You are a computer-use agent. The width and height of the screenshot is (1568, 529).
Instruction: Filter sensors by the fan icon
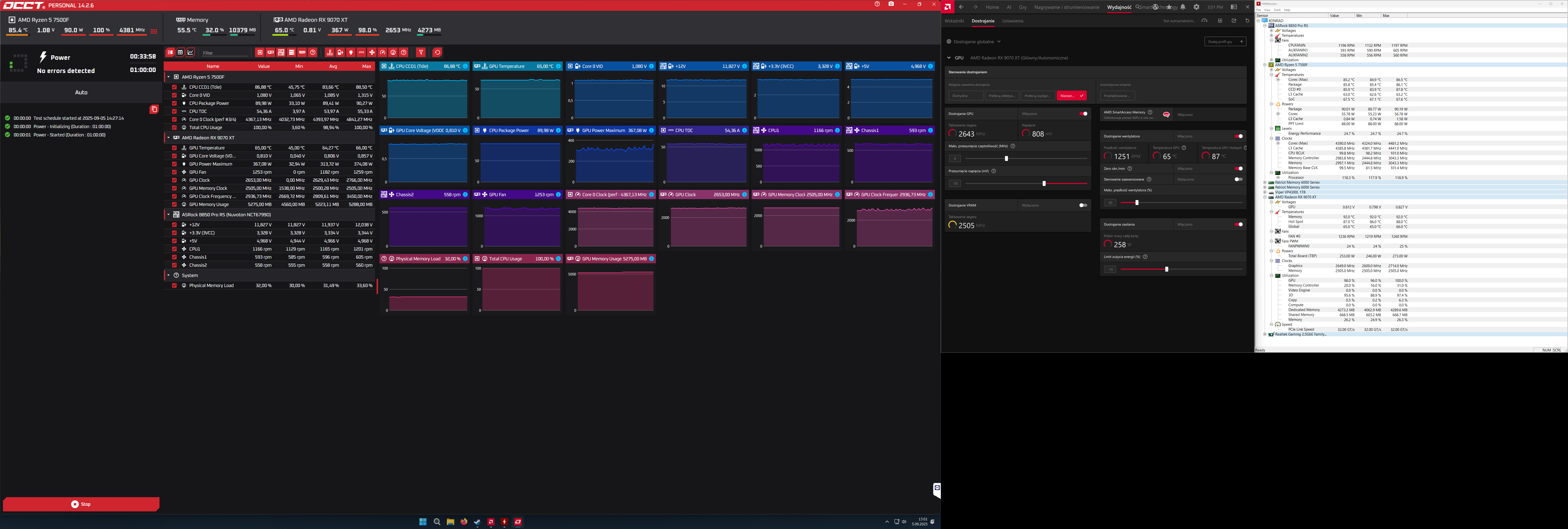click(x=372, y=52)
